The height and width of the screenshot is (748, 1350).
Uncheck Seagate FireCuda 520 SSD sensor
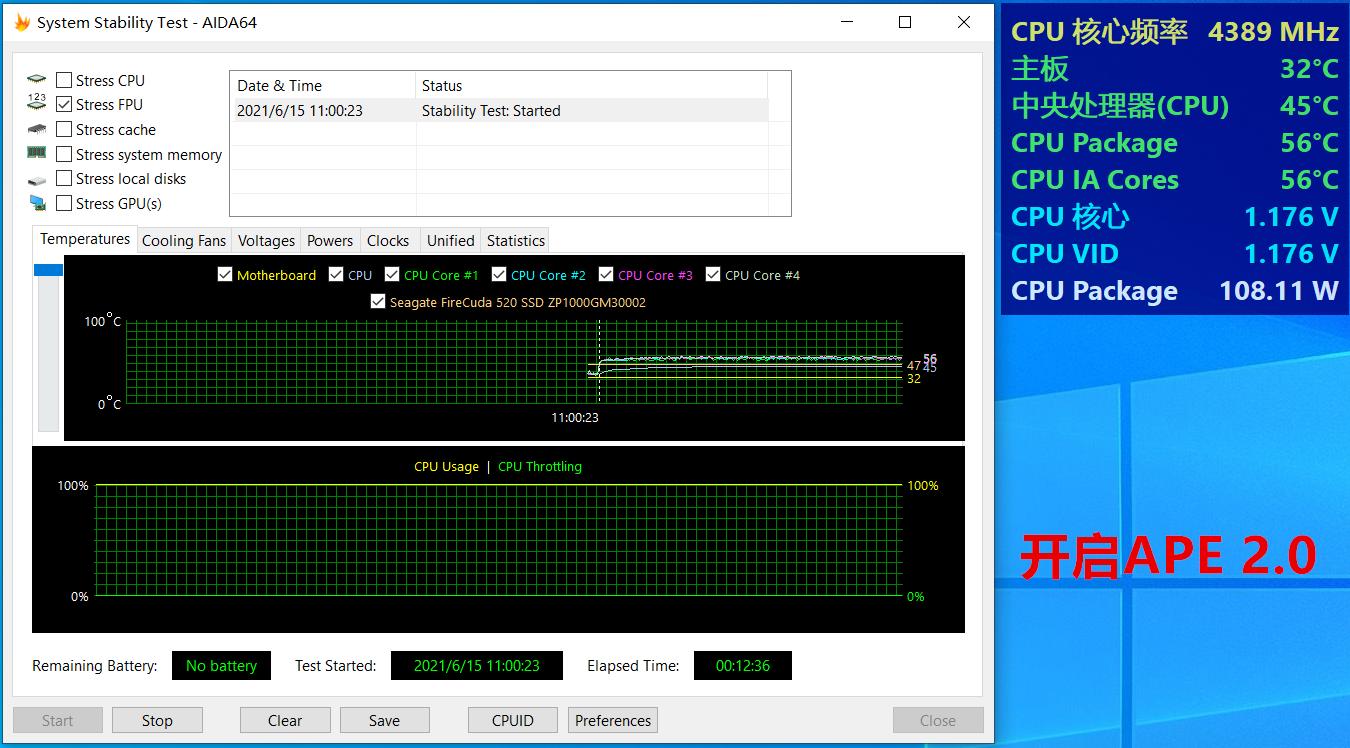[378, 302]
